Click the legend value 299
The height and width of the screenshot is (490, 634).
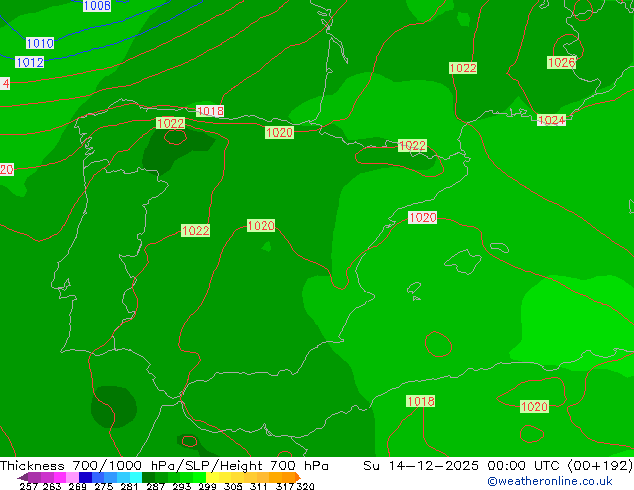tap(207, 486)
